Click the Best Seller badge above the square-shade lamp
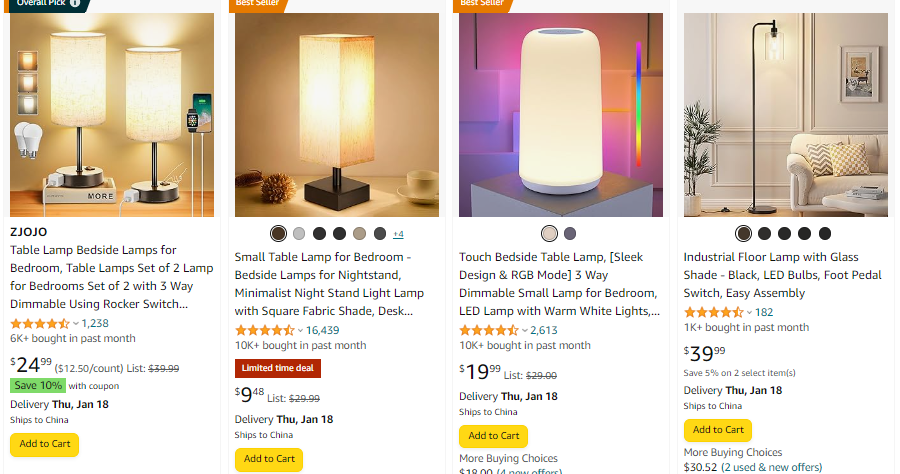Image resolution: width=900 pixels, height=474 pixels. pyautogui.click(x=258, y=3)
